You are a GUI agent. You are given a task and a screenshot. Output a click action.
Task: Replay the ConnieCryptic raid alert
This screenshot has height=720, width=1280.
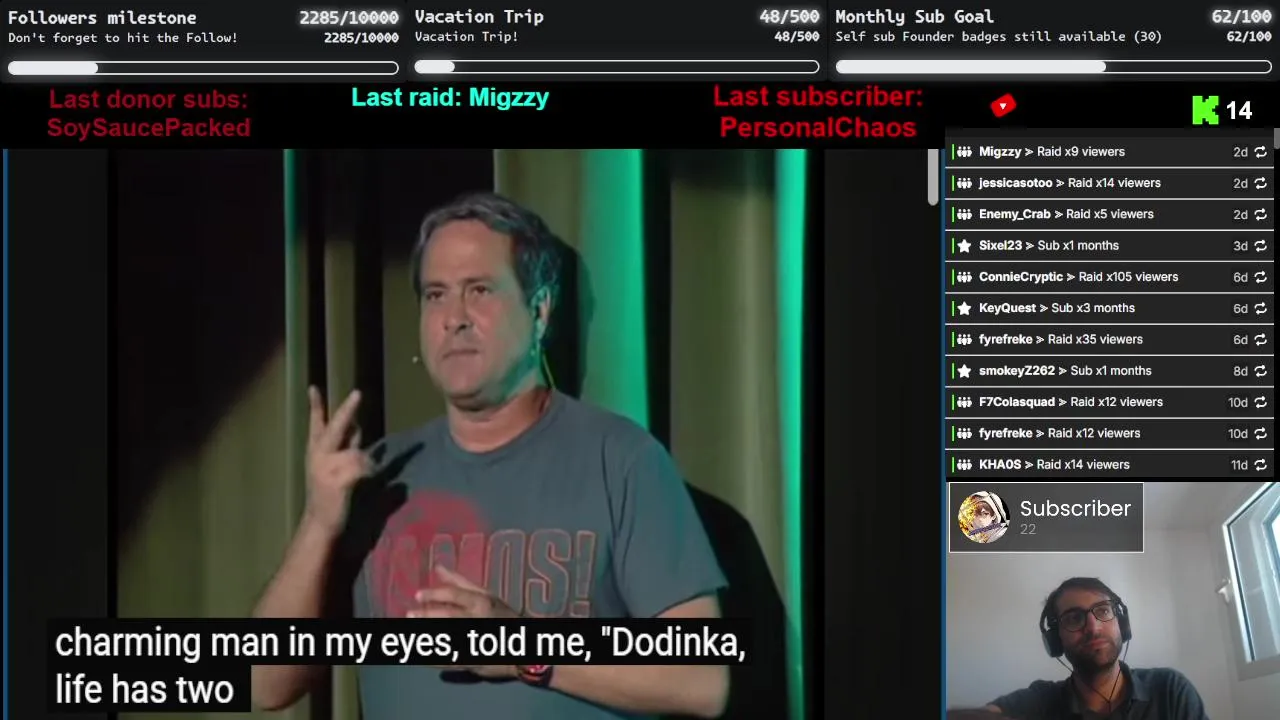(x=1261, y=277)
